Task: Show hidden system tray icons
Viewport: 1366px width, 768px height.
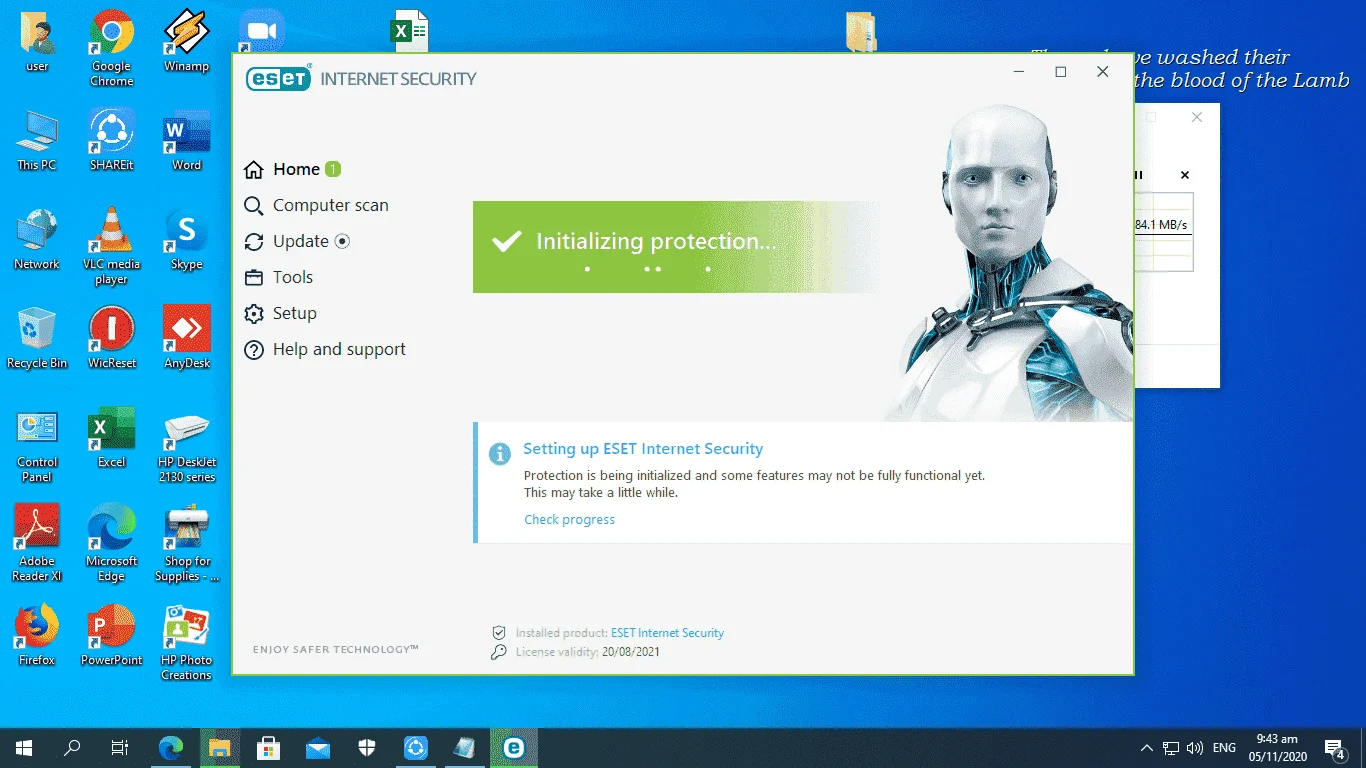Action: (x=1147, y=748)
